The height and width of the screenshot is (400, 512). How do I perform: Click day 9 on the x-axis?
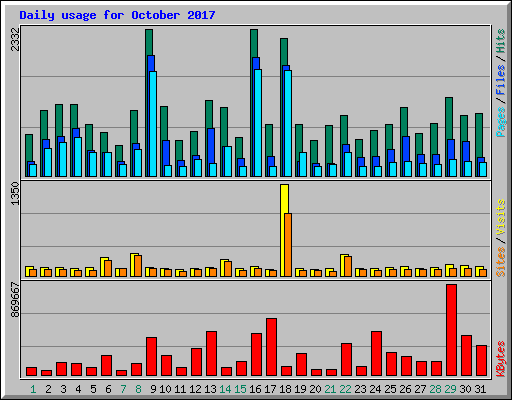[x=153, y=389]
